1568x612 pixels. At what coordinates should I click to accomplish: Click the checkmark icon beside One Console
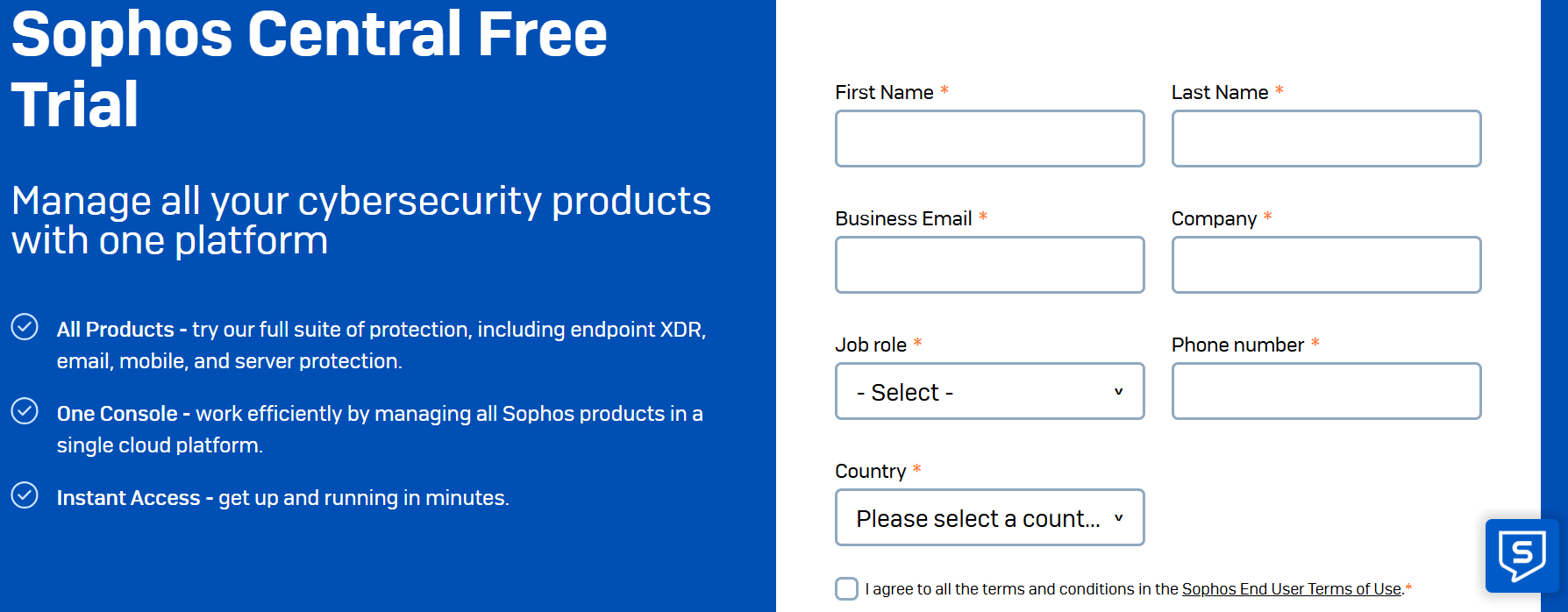25,410
